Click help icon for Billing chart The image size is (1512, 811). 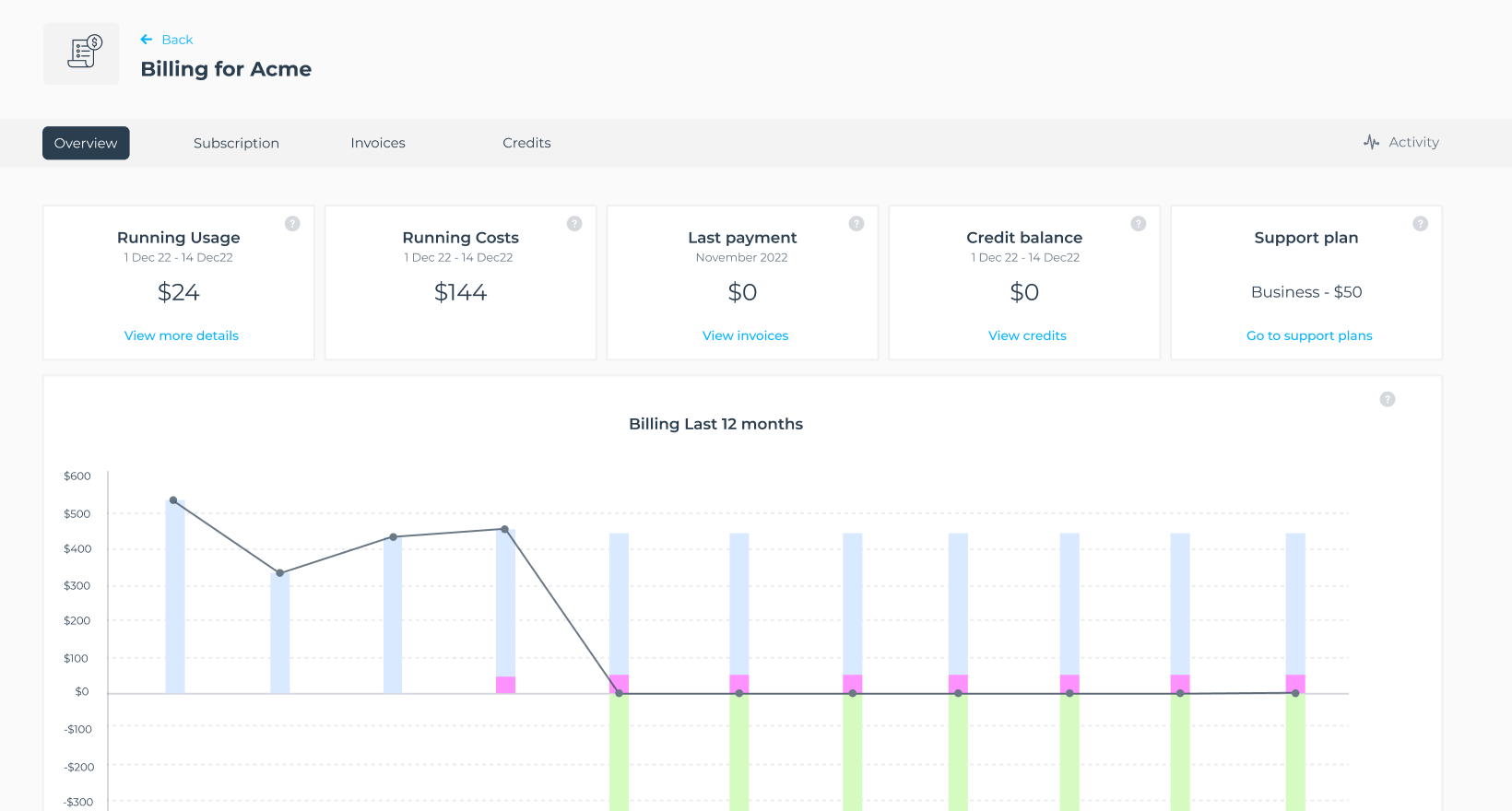1388,399
